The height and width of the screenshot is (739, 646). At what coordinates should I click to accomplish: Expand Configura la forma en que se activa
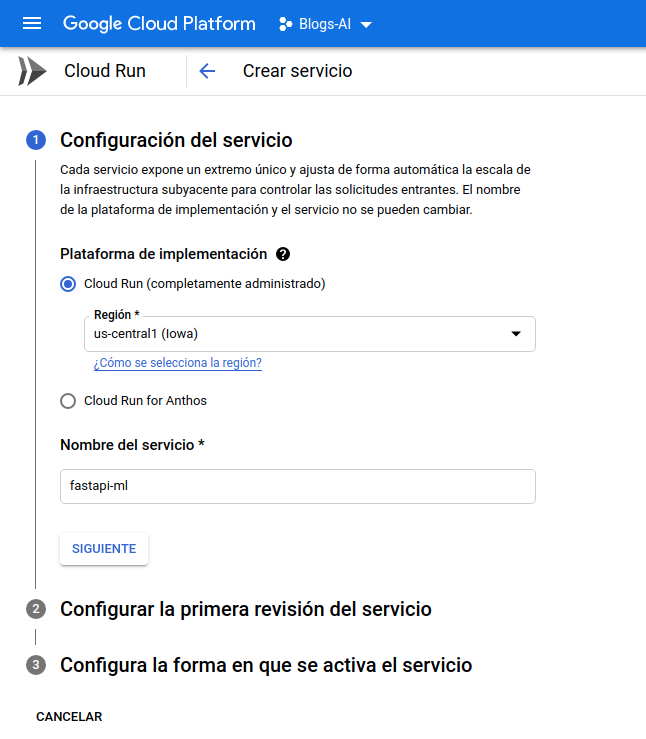tap(266, 665)
